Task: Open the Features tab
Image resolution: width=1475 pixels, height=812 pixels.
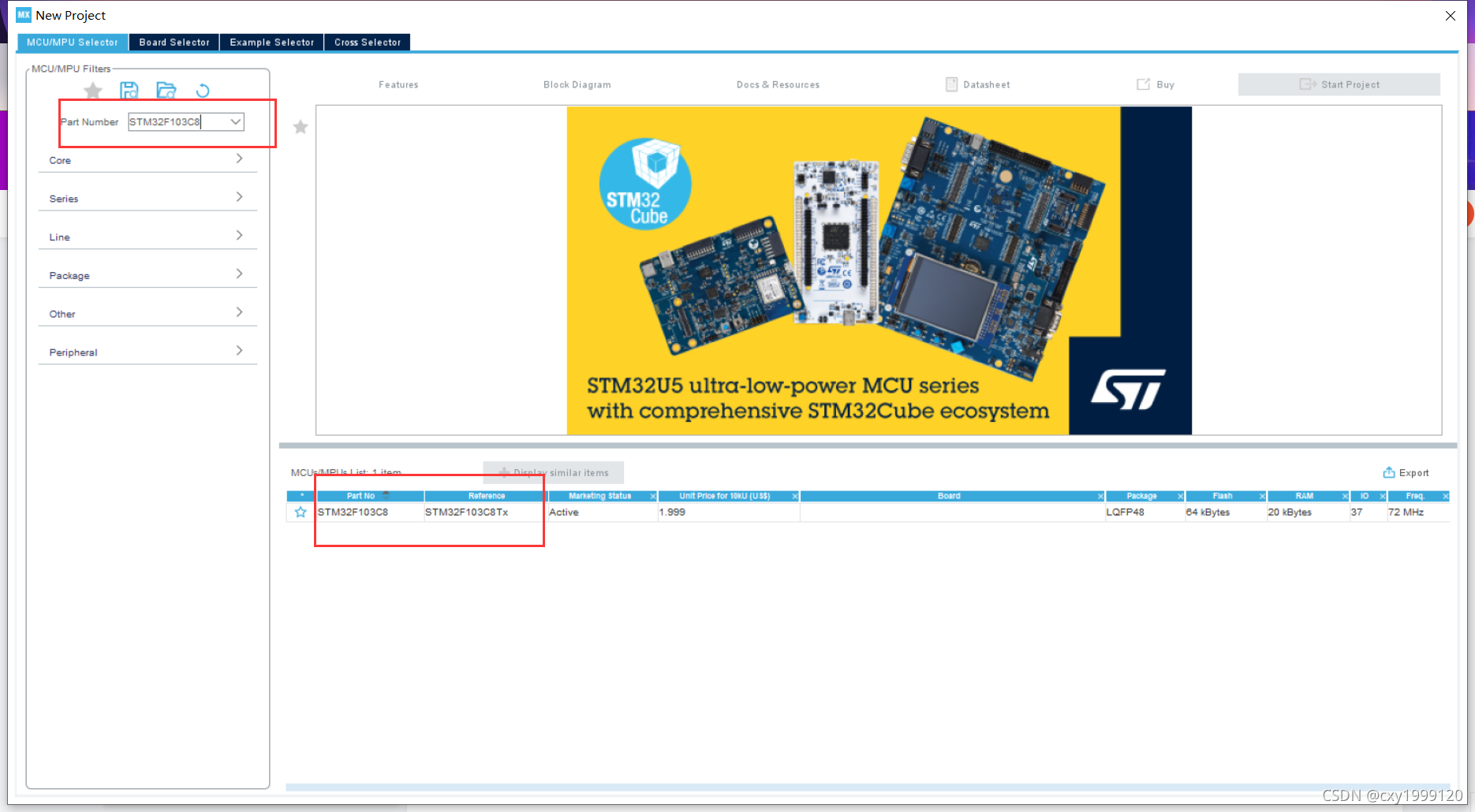Action: pyautogui.click(x=398, y=84)
